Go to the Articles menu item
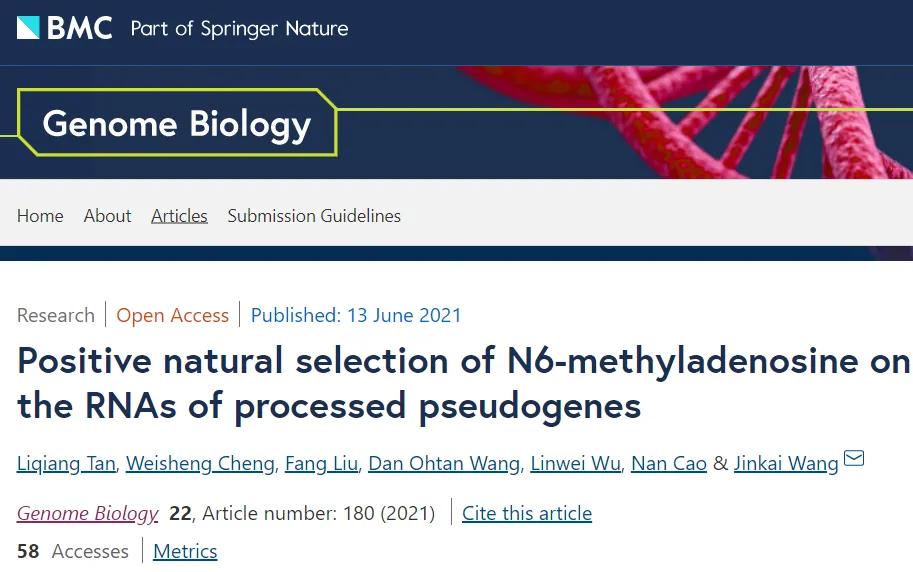 click(x=179, y=216)
